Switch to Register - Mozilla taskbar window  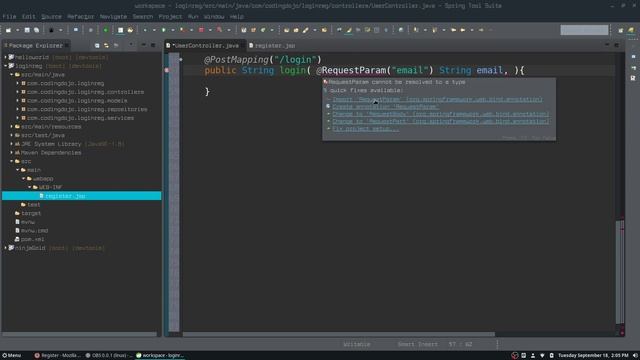tap(58, 356)
